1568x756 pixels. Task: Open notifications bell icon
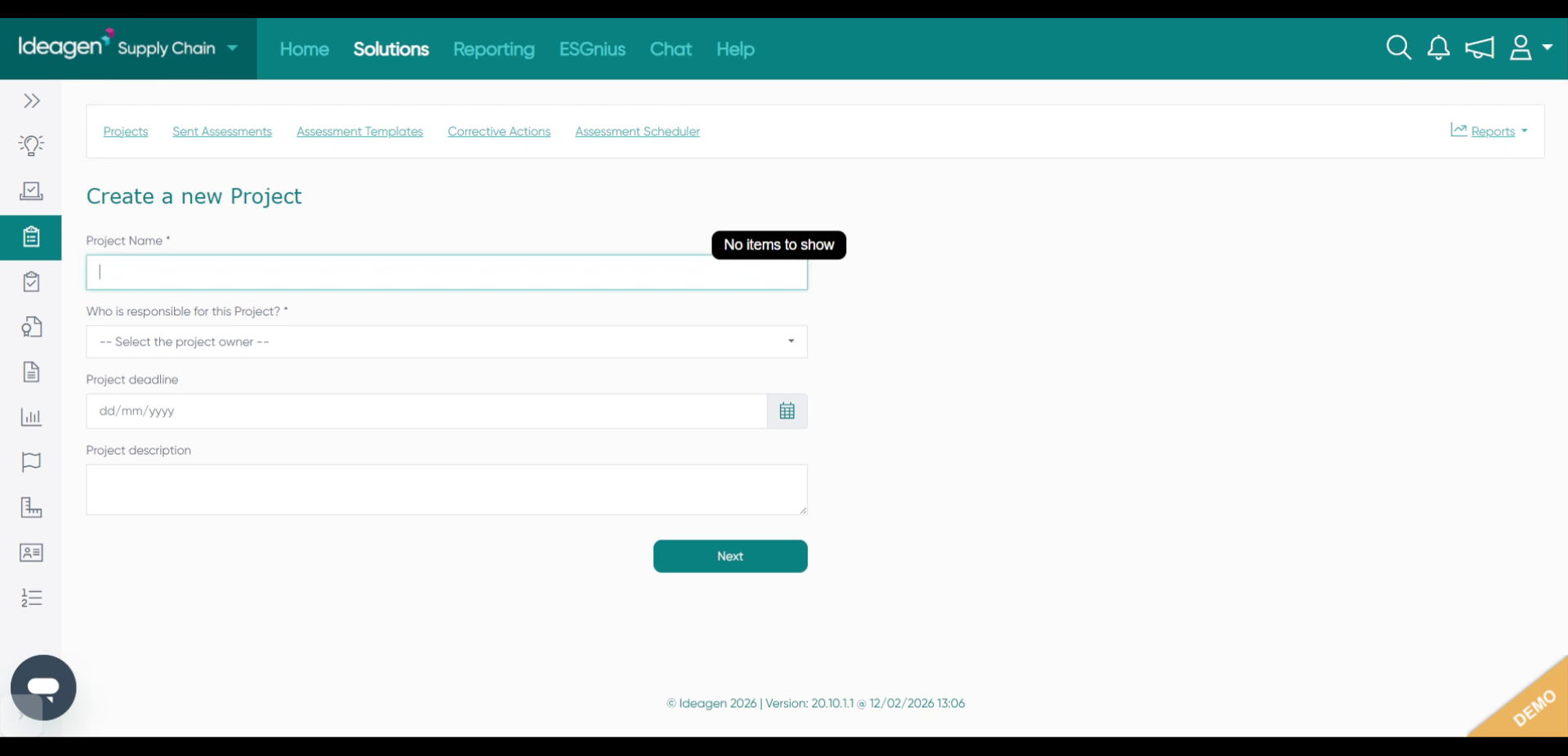click(1439, 48)
